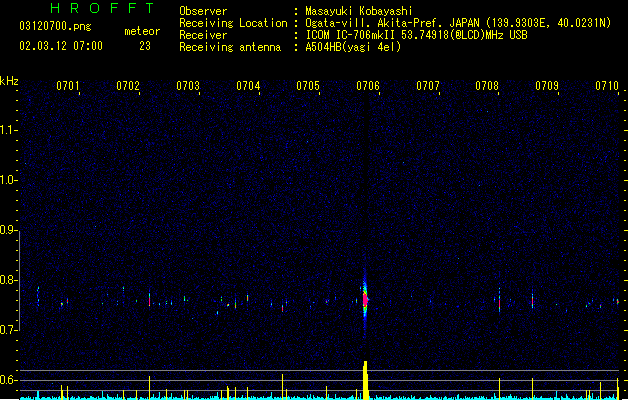629x400 pixels.
Task: Click the kHz axis unit label
Action: pyautogui.click(x=9, y=81)
